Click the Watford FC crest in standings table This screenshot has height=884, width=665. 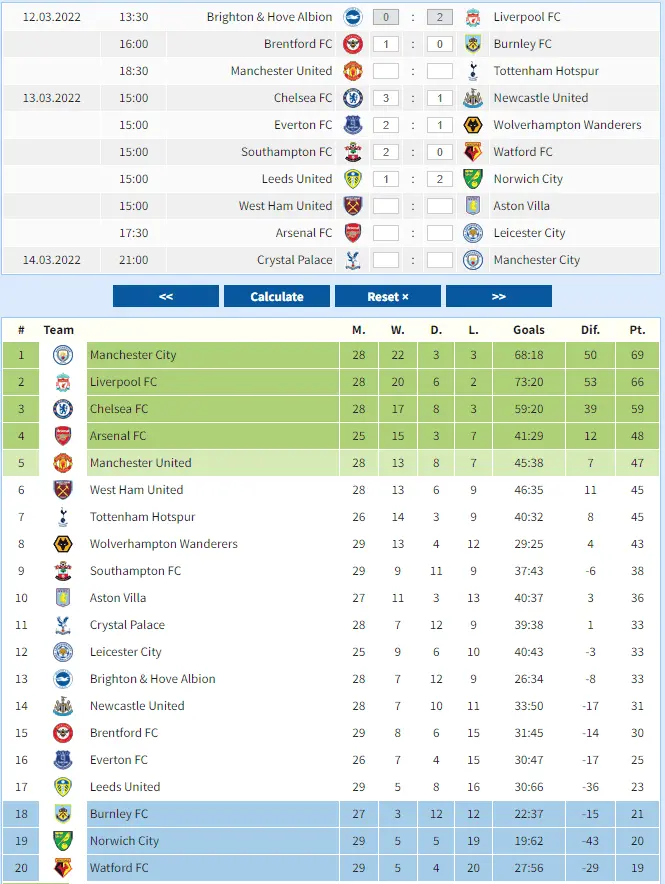(63, 868)
